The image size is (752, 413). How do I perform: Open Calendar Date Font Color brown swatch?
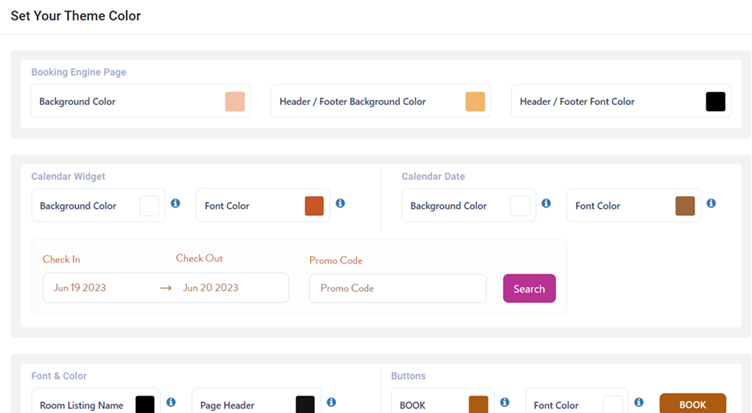point(685,206)
